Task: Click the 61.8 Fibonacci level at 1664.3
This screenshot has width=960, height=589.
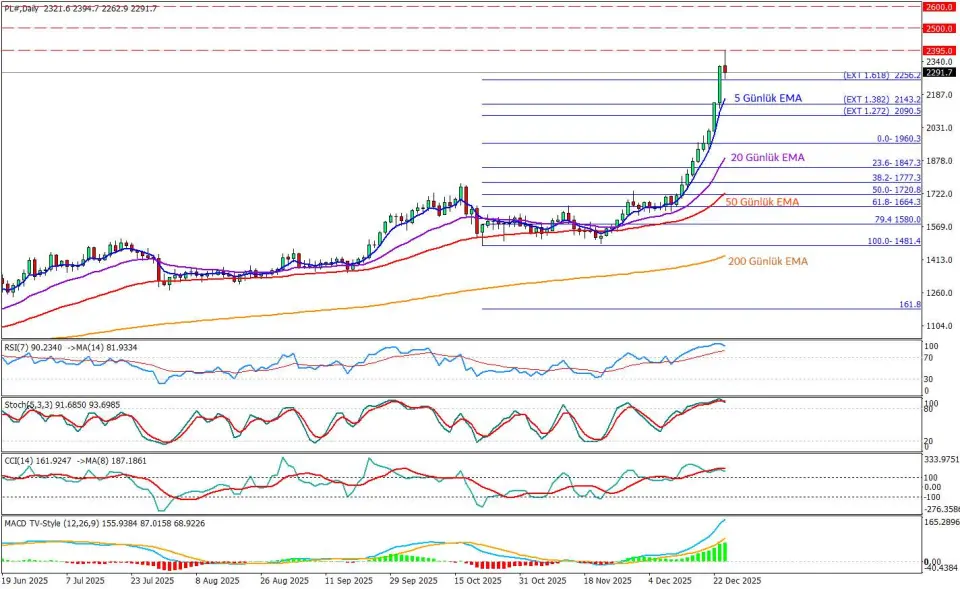Action: [x=895, y=202]
